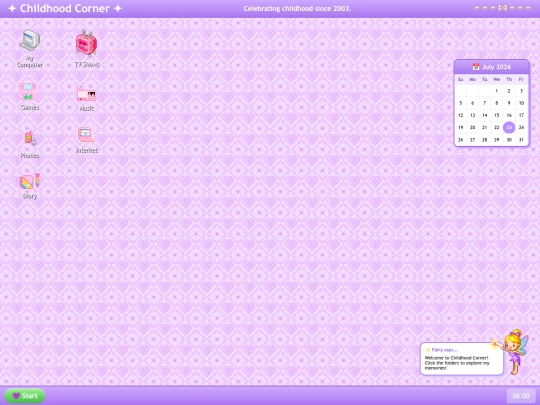The width and height of the screenshot is (540, 405).
Task: Select day 29 in the calendar
Action: coord(497,140)
